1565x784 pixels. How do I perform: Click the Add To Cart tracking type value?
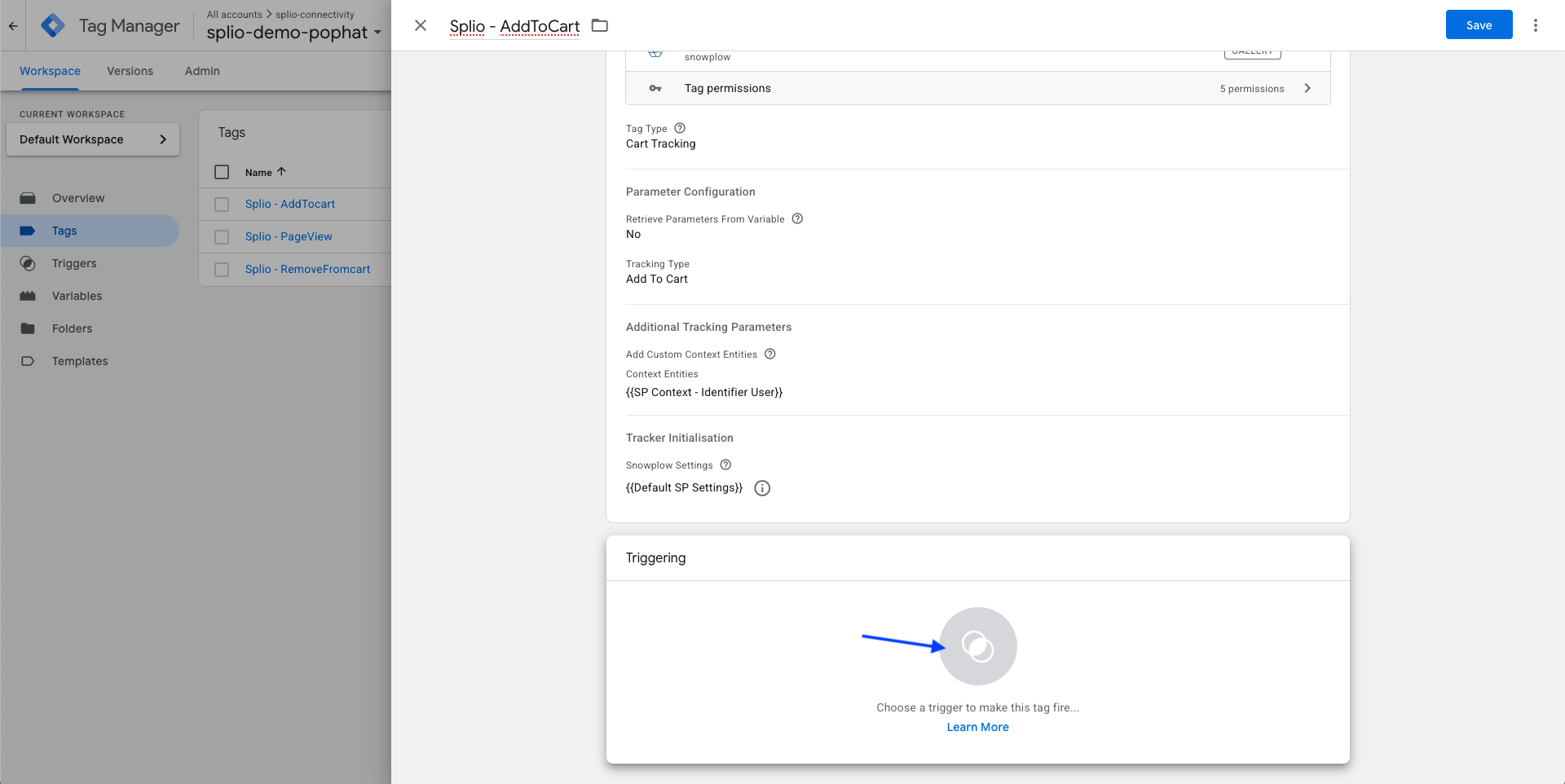click(x=657, y=279)
